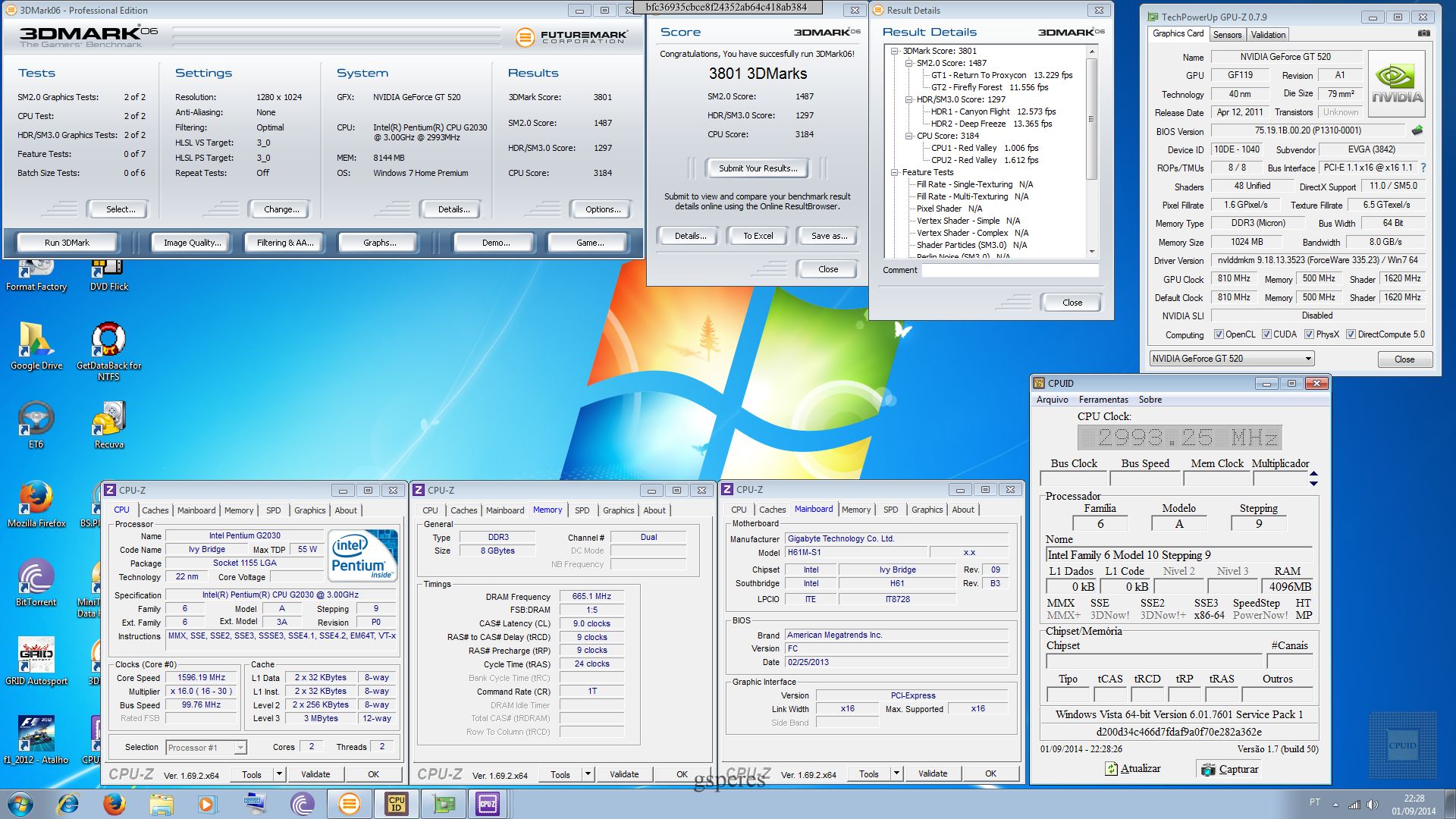Click the network signal tray icon
Viewport: 1456px width, 819px height.
click(1354, 804)
